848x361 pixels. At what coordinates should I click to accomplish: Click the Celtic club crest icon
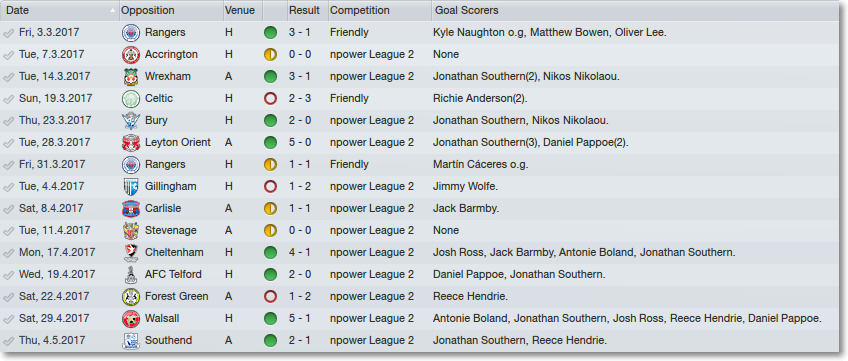coord(130,98)
